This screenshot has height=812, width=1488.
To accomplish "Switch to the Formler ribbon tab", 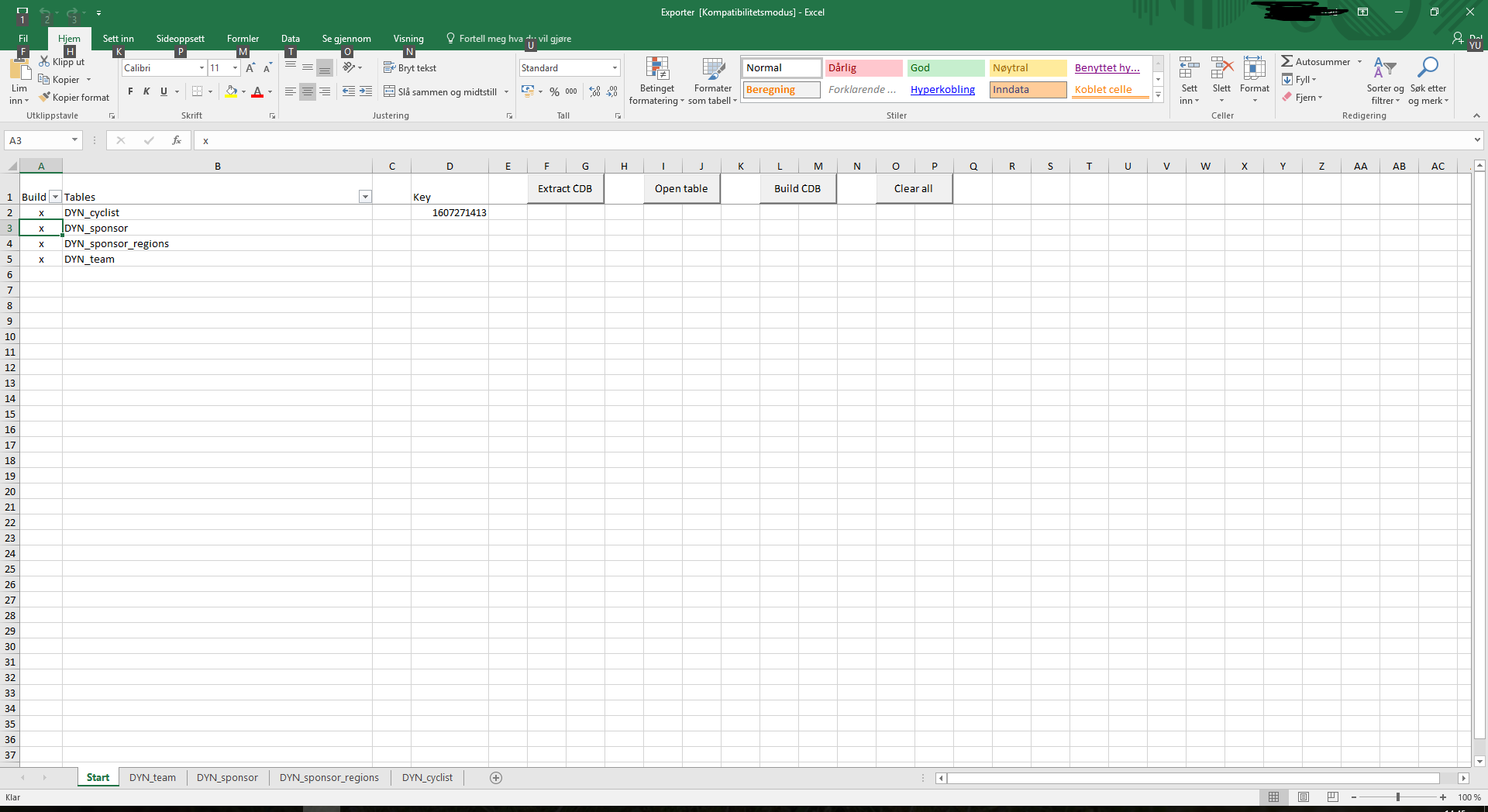I will pos(243,39).
